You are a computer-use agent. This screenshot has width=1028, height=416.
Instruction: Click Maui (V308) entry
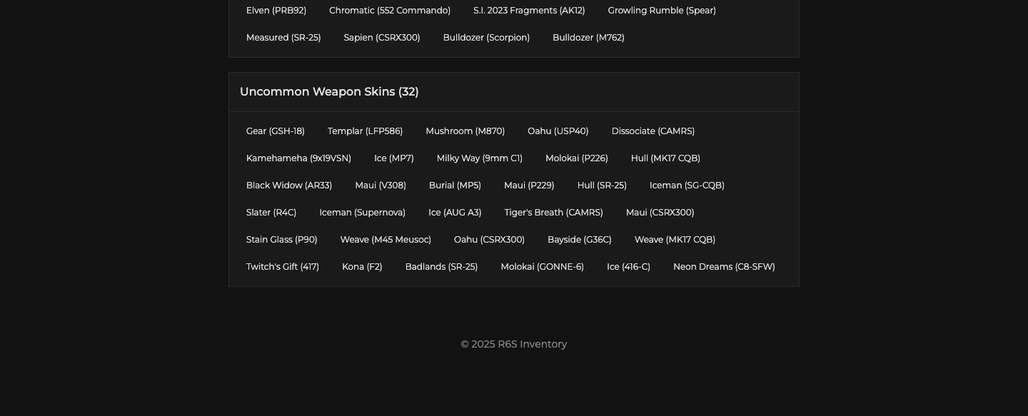click(380, 185)
